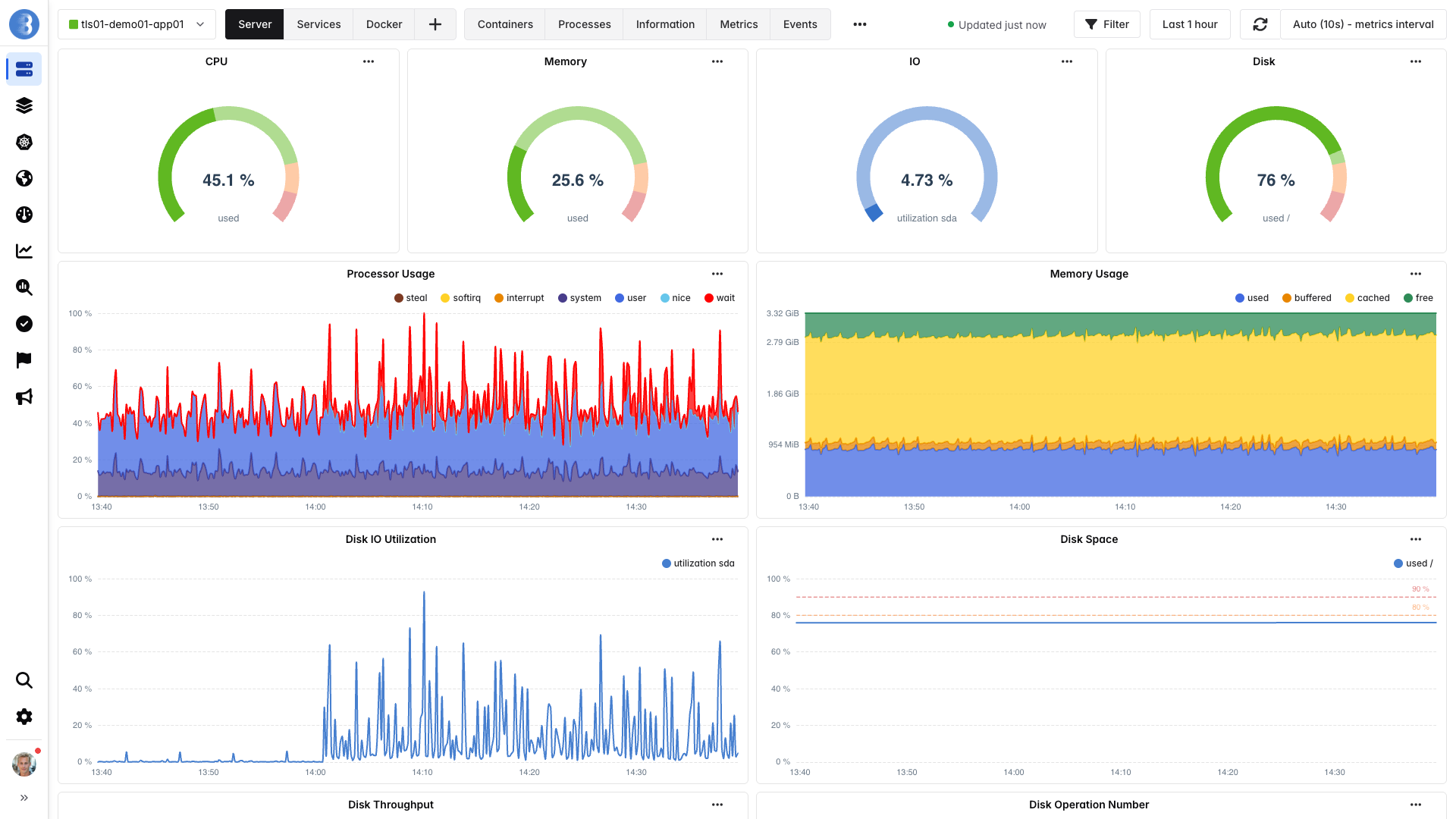
Task: Toggle the wait series in Processor Usage legend
Action: point(720,298)
